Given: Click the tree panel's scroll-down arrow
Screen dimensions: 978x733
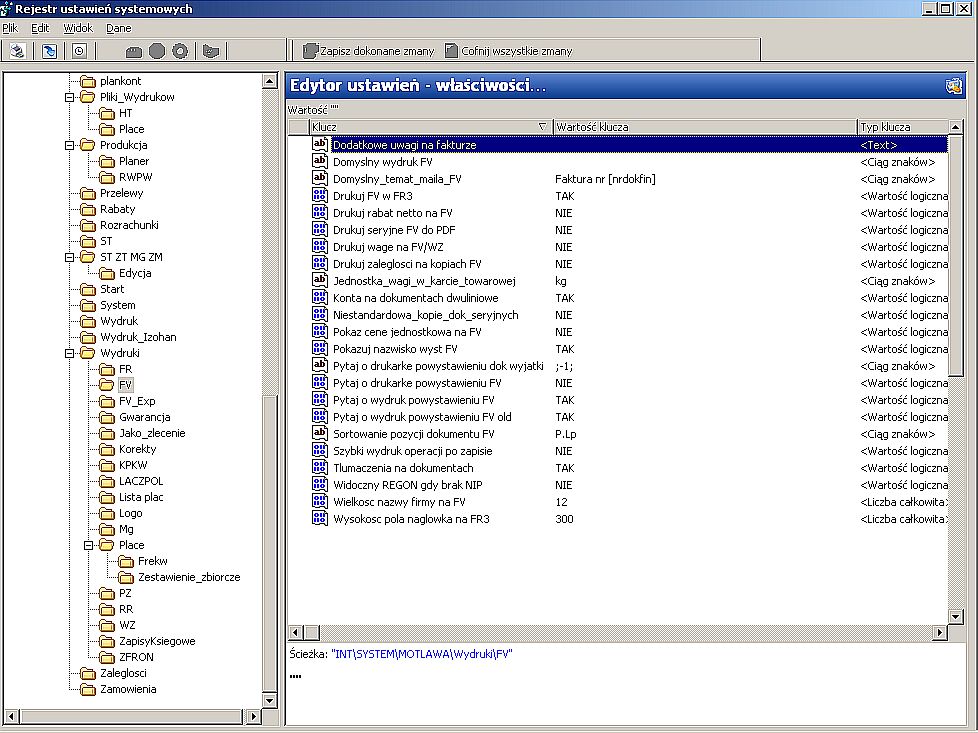Looking at the screenshot, I should point(269,701).
